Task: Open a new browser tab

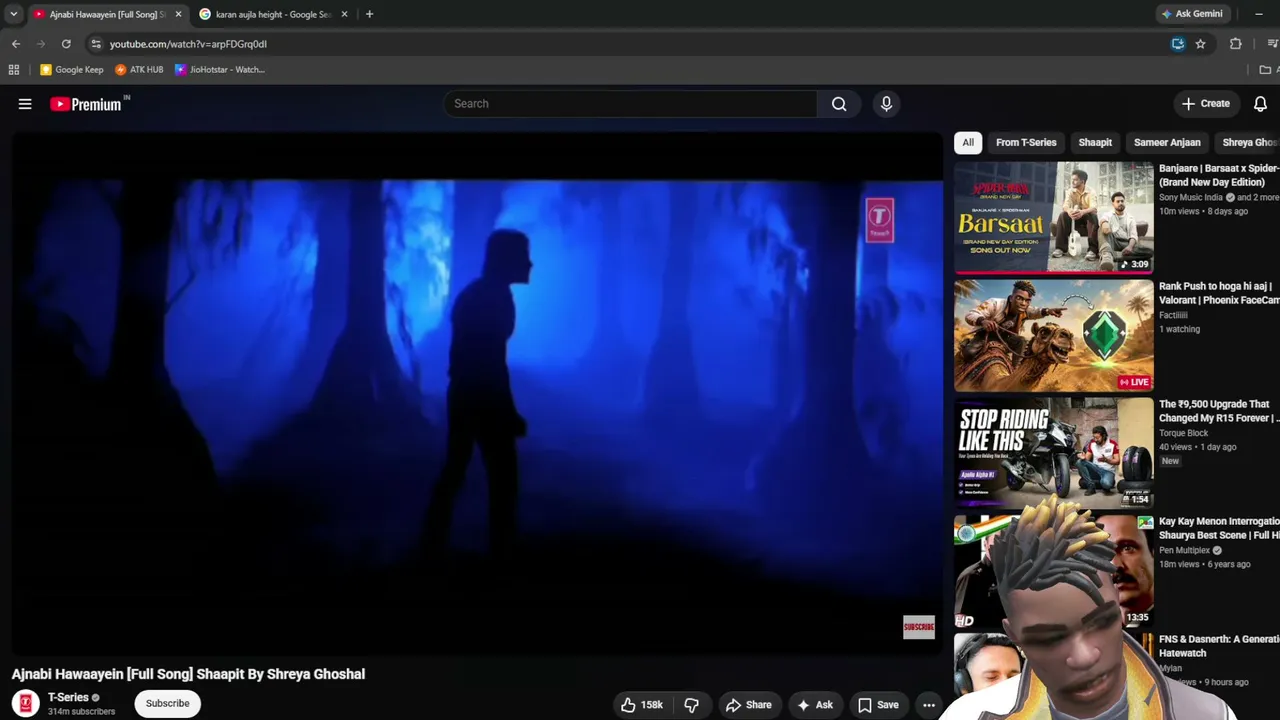Action: click(x=369, y=14)
